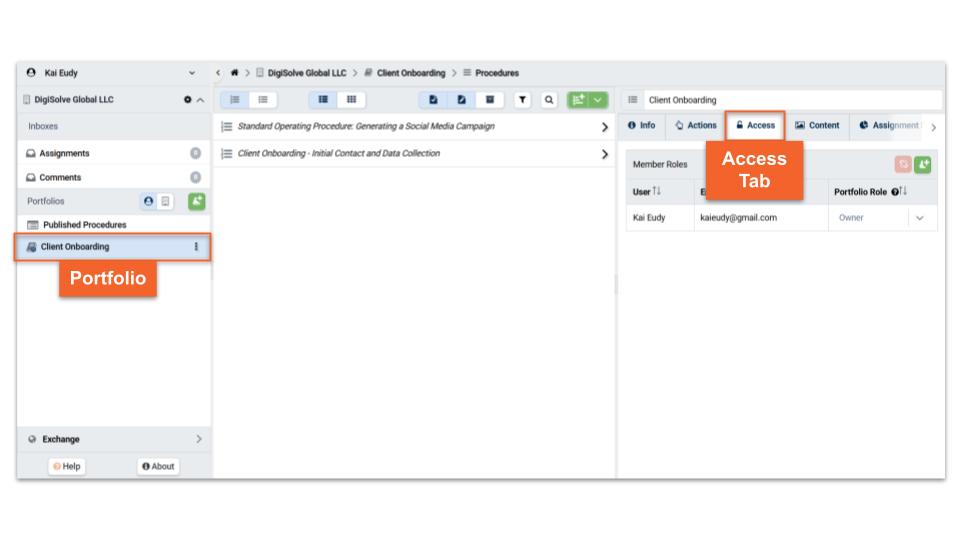Open the Kai Eudy user dropdown
The height and width of the screenshot is (540, 960).
(192, 73)
